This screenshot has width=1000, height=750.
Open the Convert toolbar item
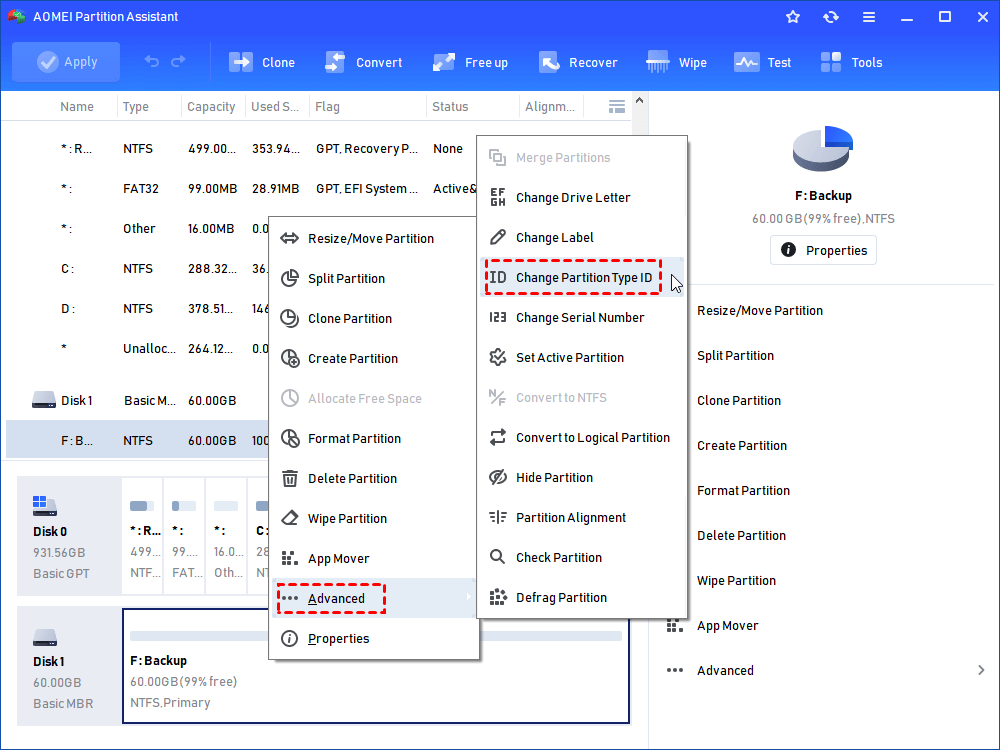coord(363,62)
